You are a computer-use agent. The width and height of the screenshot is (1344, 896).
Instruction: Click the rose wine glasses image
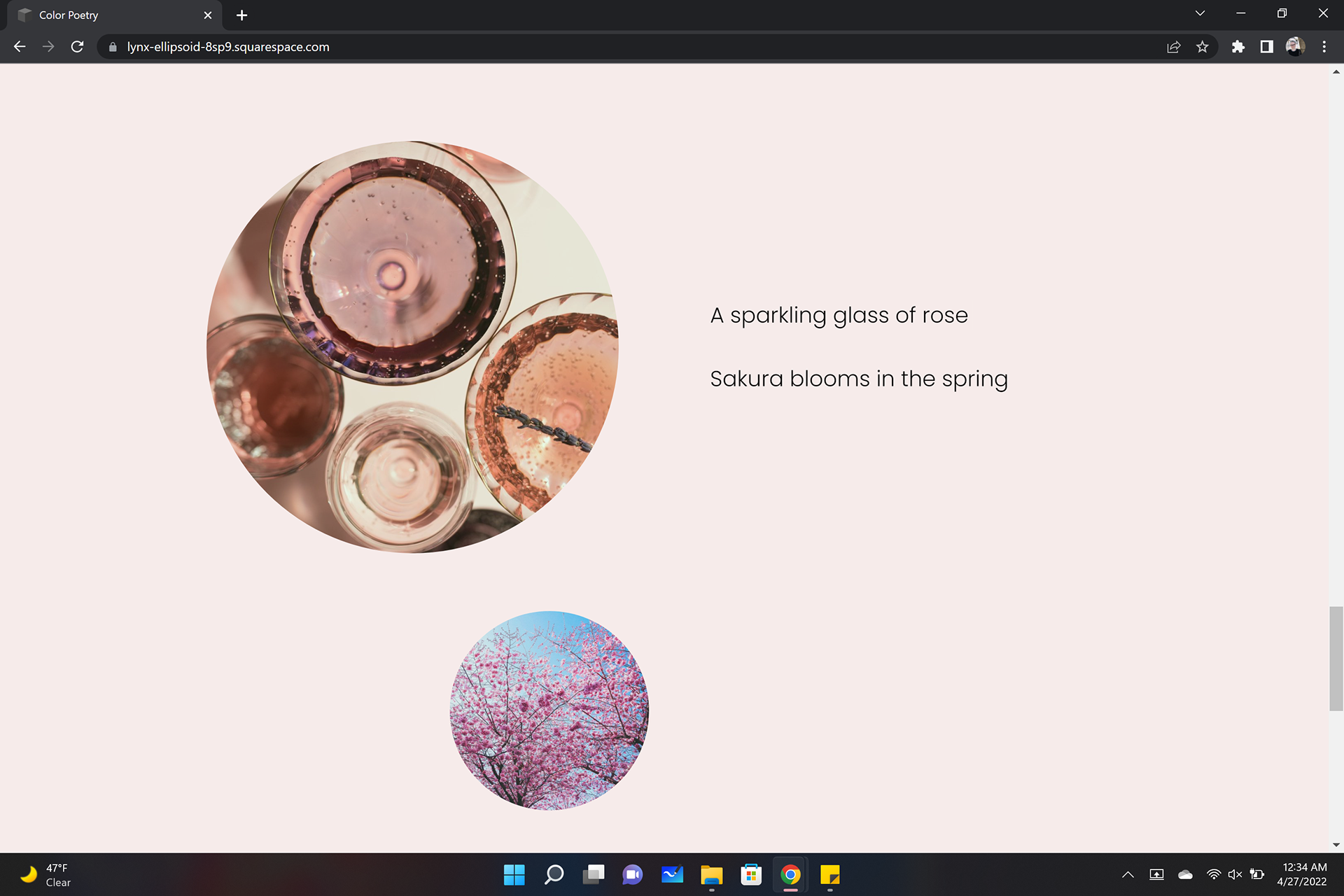click(412, 347)
